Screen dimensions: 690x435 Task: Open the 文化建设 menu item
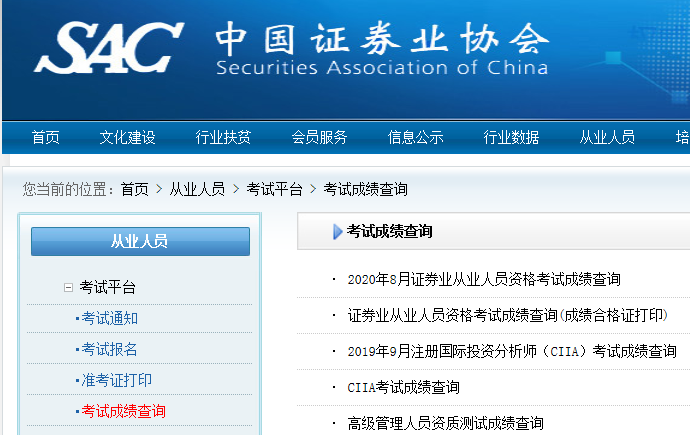(127, 138)
